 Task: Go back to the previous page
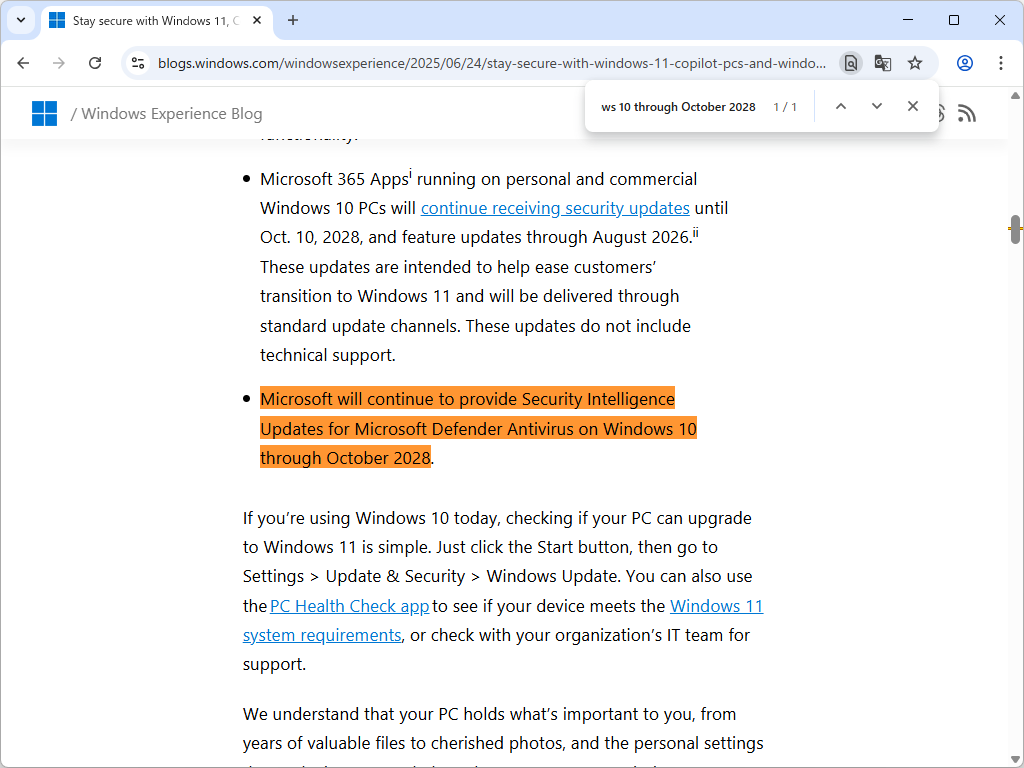(23, 63)
